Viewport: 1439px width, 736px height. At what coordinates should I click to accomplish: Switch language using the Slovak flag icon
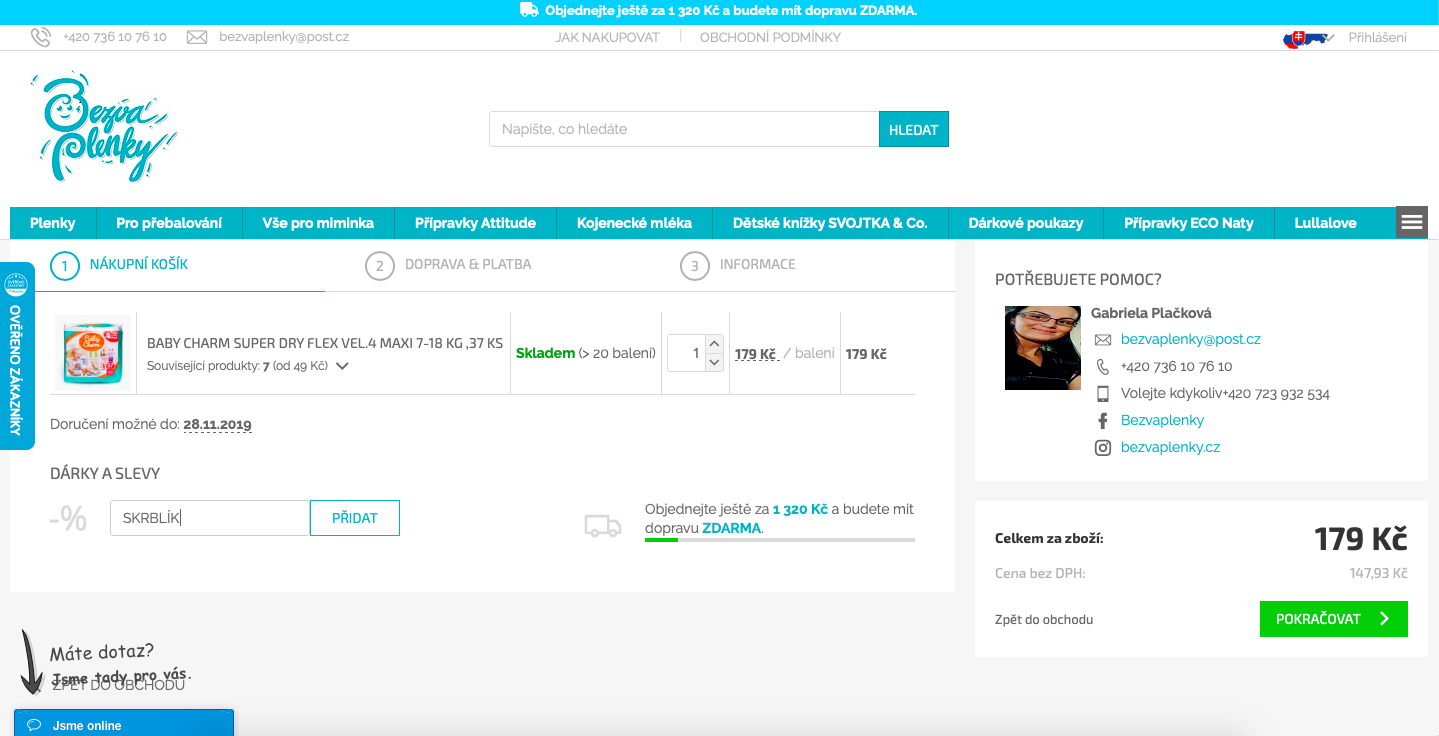pyautogui.click(x=1306, y=38)
